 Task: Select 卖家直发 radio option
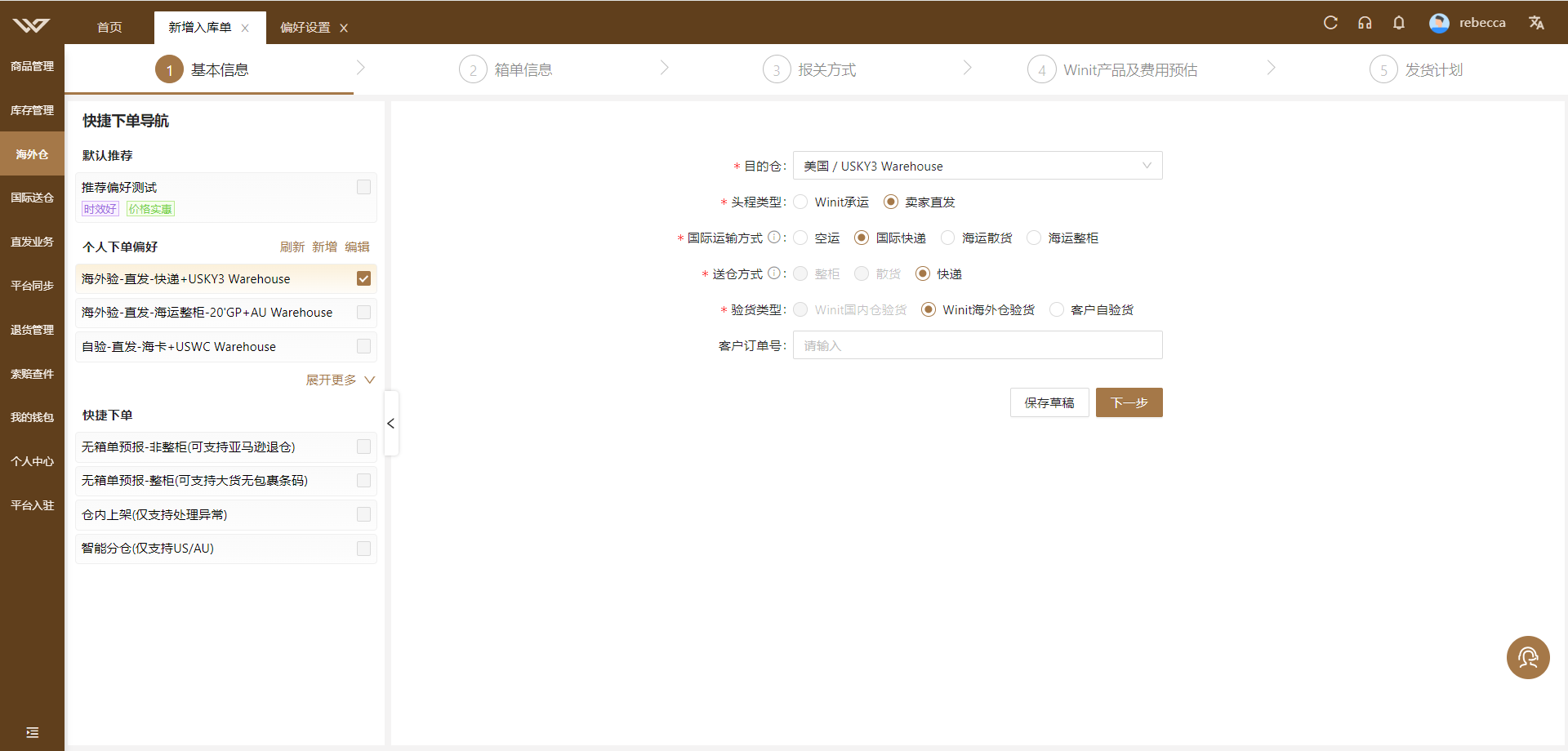point(891,202)
